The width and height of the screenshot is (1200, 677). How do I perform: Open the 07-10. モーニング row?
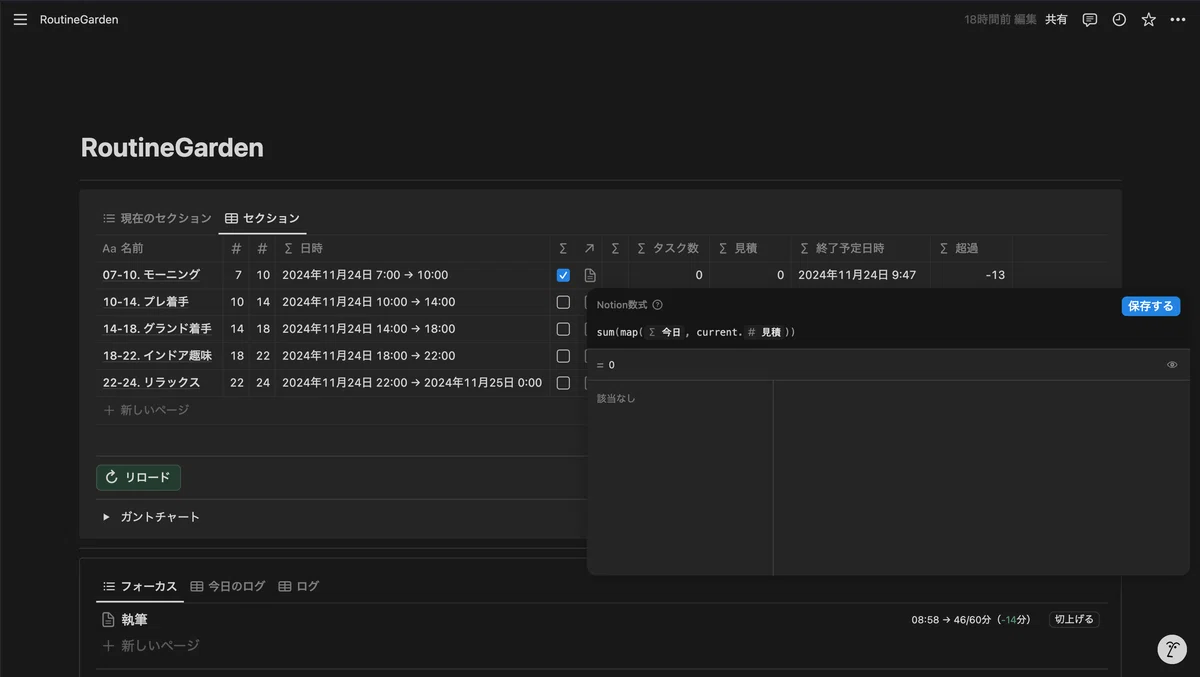tap(151, 275)
